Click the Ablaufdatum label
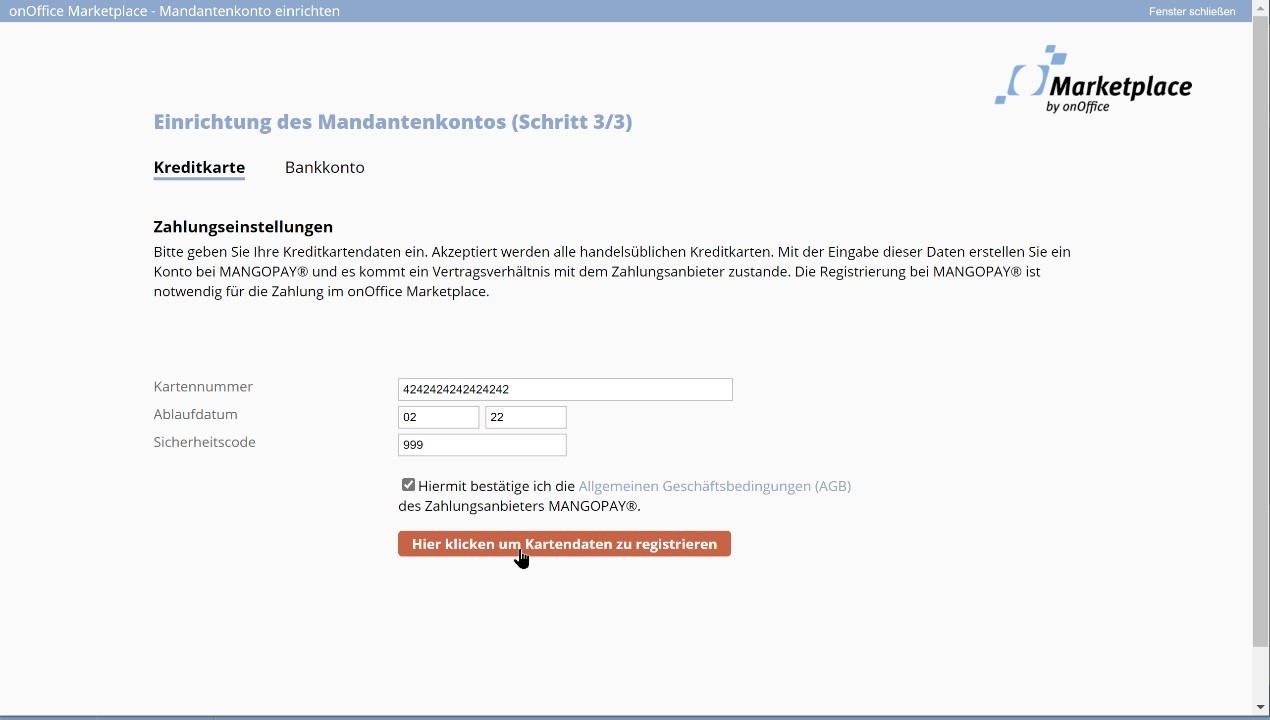This screenshot has width=1270, height=720. (195, 414)
